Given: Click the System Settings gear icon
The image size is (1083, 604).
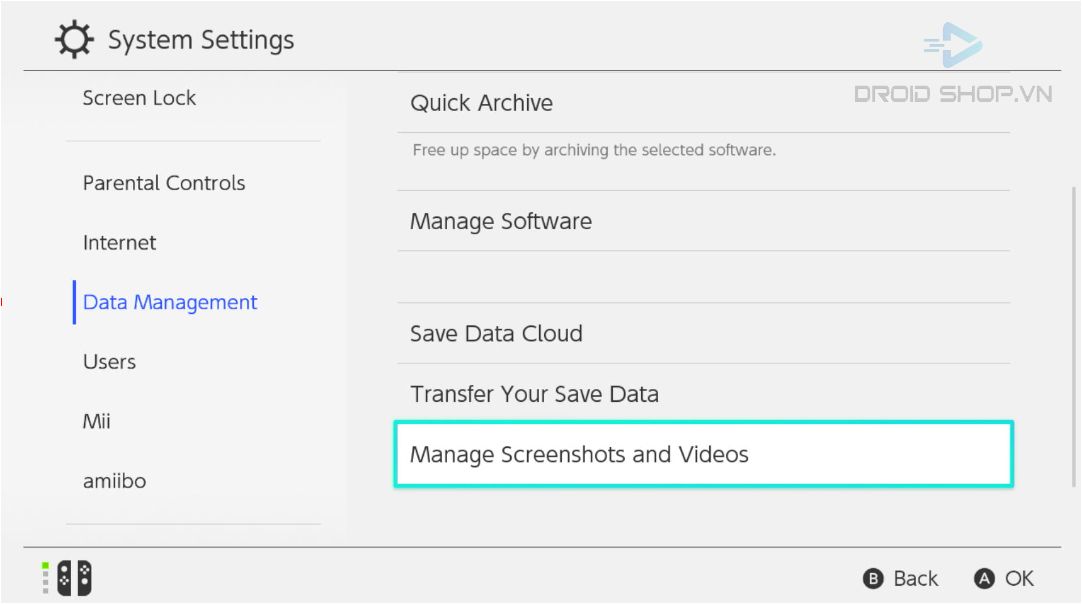Looking at the screenshot, I should pos(74,39).
